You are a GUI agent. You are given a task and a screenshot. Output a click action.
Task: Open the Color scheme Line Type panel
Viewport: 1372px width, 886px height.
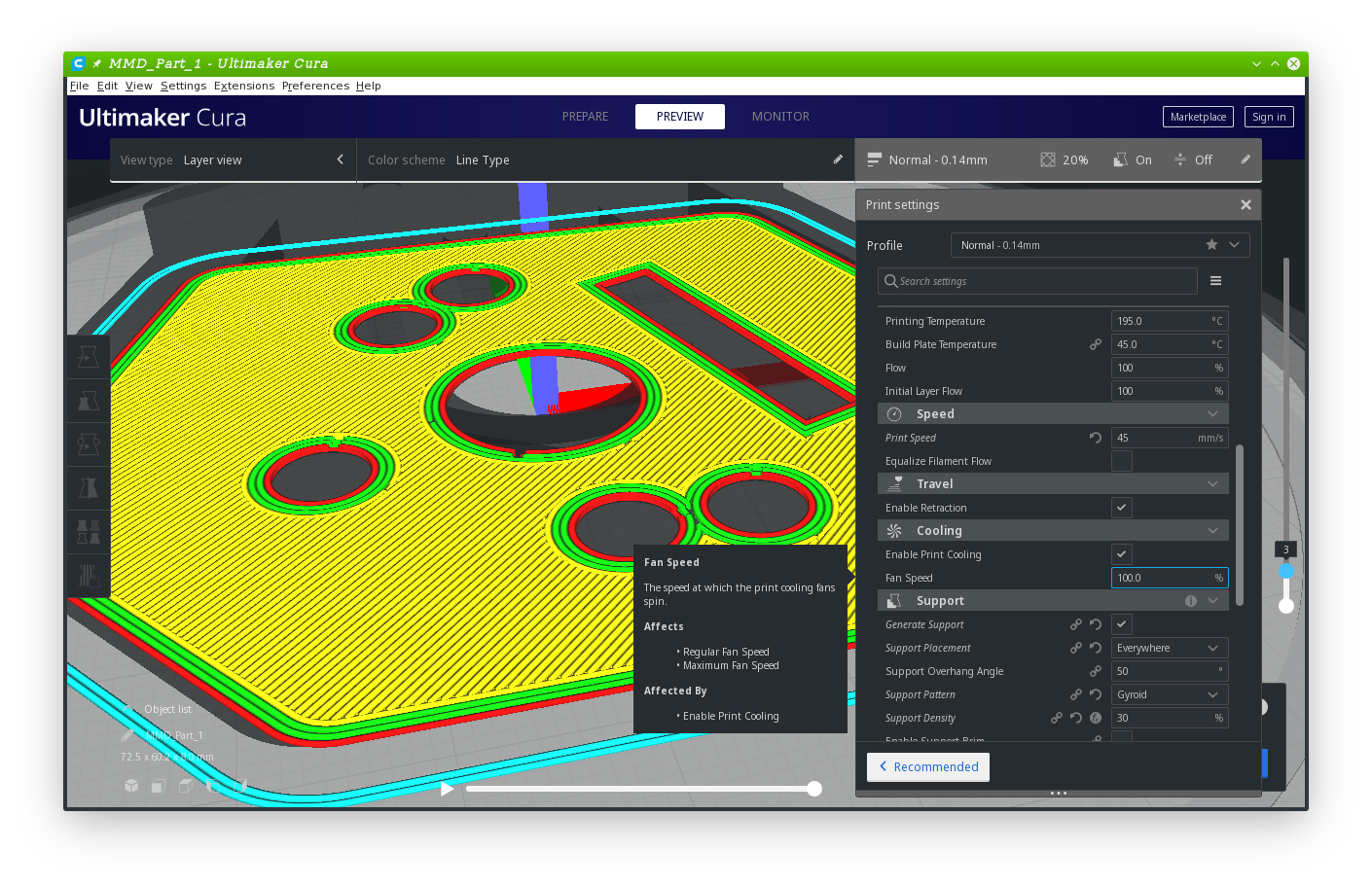click(x=605, y=159)
